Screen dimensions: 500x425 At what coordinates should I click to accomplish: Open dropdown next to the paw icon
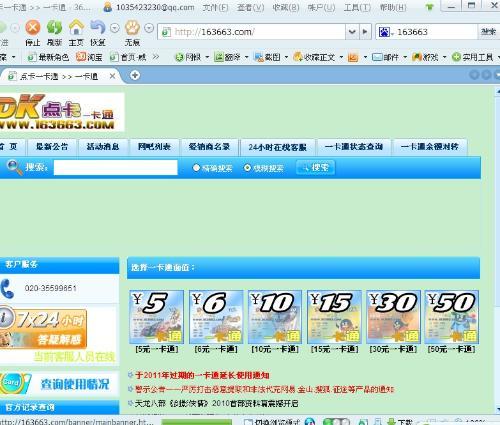pos(149,28)
